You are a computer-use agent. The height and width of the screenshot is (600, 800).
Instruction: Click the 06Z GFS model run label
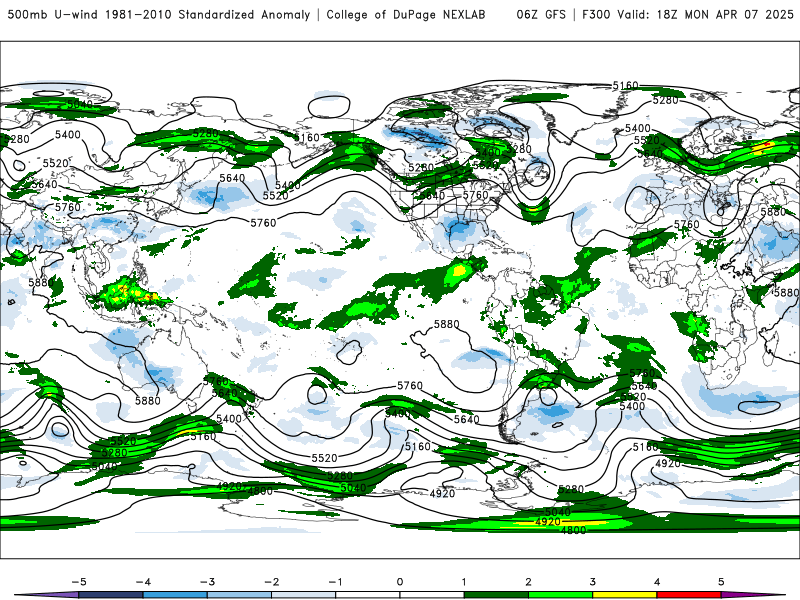coord(541,15)
